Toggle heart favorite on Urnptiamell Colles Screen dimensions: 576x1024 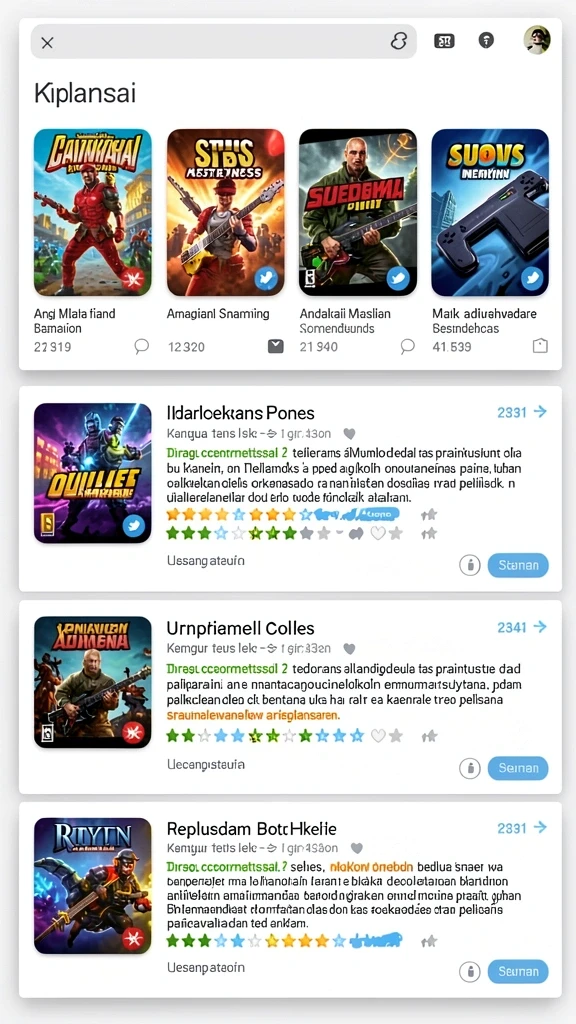click(349, 648)
